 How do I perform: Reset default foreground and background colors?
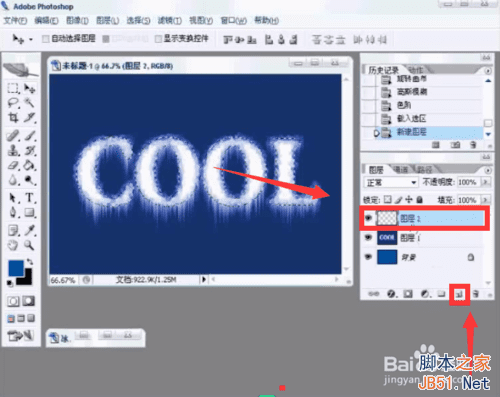coord(10,283)
